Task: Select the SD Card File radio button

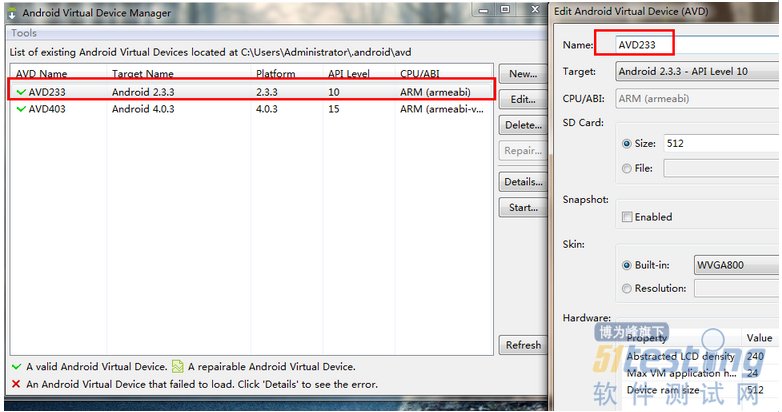Action: (x=627, y=169)
